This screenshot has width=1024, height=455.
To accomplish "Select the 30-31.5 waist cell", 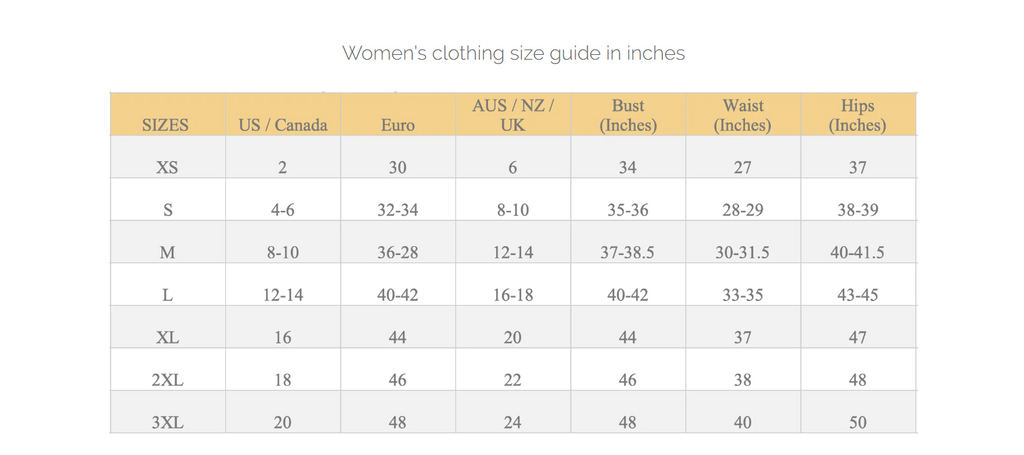I will point(743,253).
